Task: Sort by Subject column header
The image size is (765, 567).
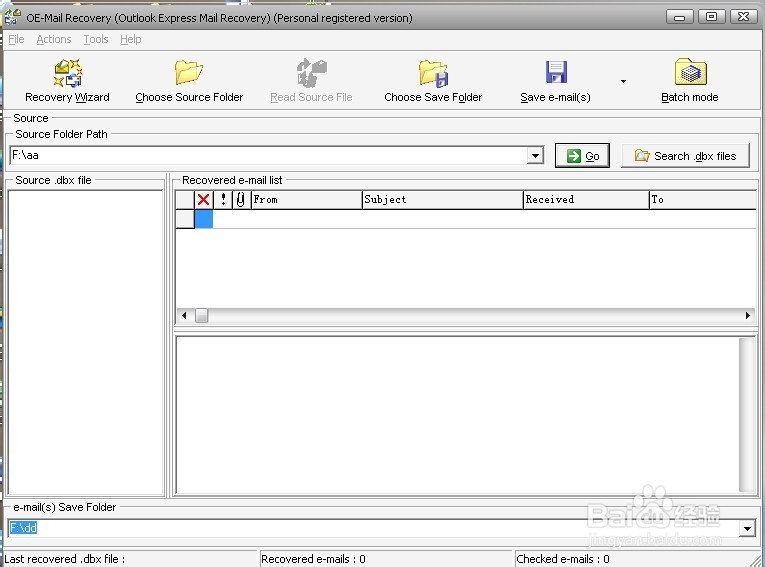Action: 443,199
